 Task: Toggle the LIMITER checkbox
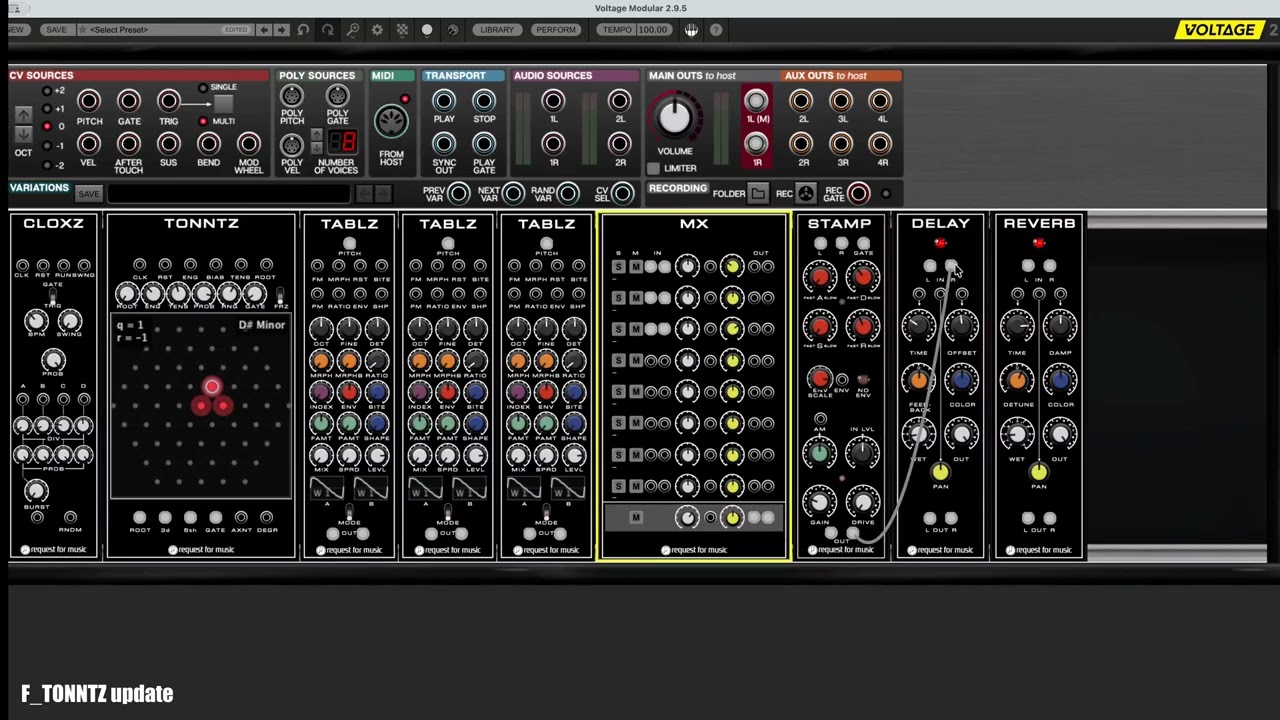pos(653,169)
